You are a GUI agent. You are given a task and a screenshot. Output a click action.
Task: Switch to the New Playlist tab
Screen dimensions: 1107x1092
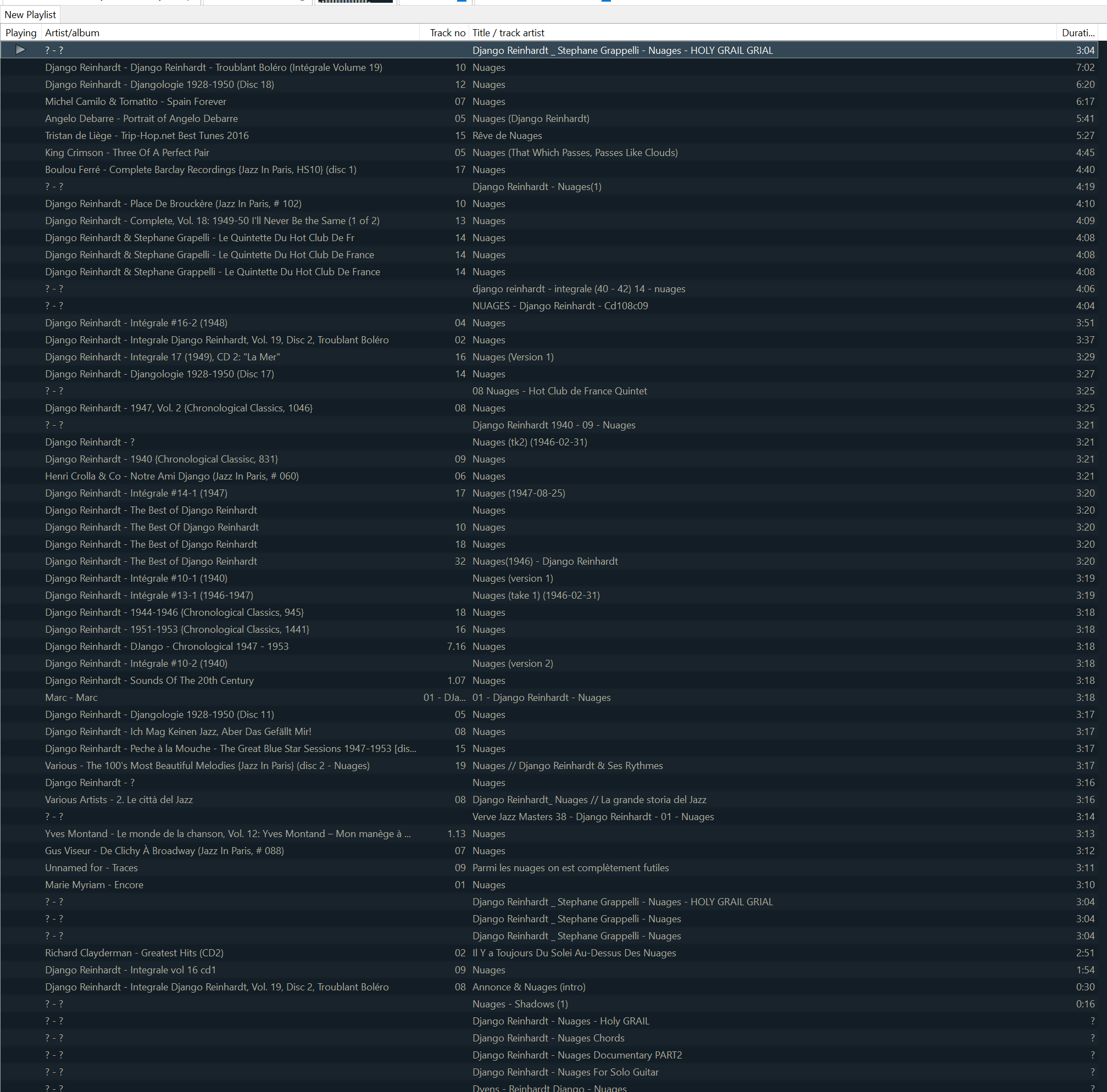pos(30,14)
